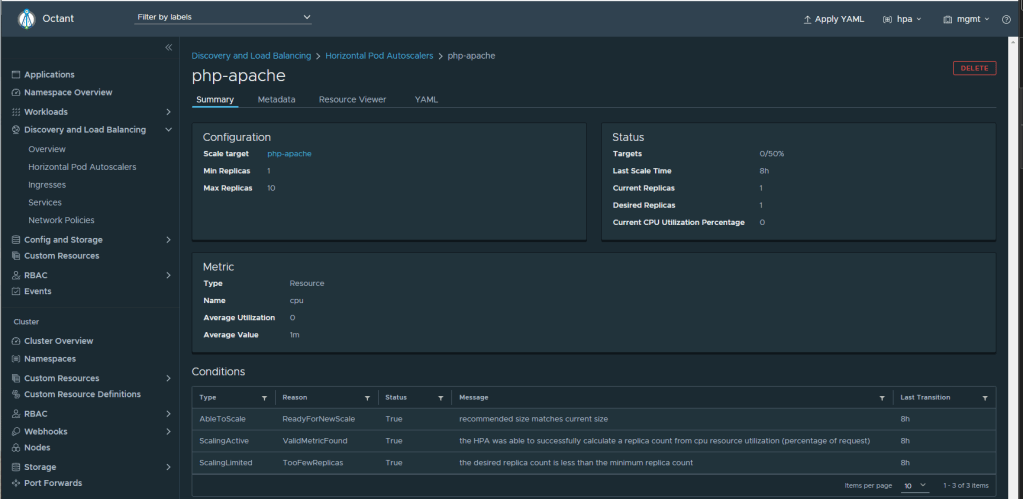This screenshot has width=1023, height=499.
Task: Open the help question mark icon
Action: [1006, 19]
